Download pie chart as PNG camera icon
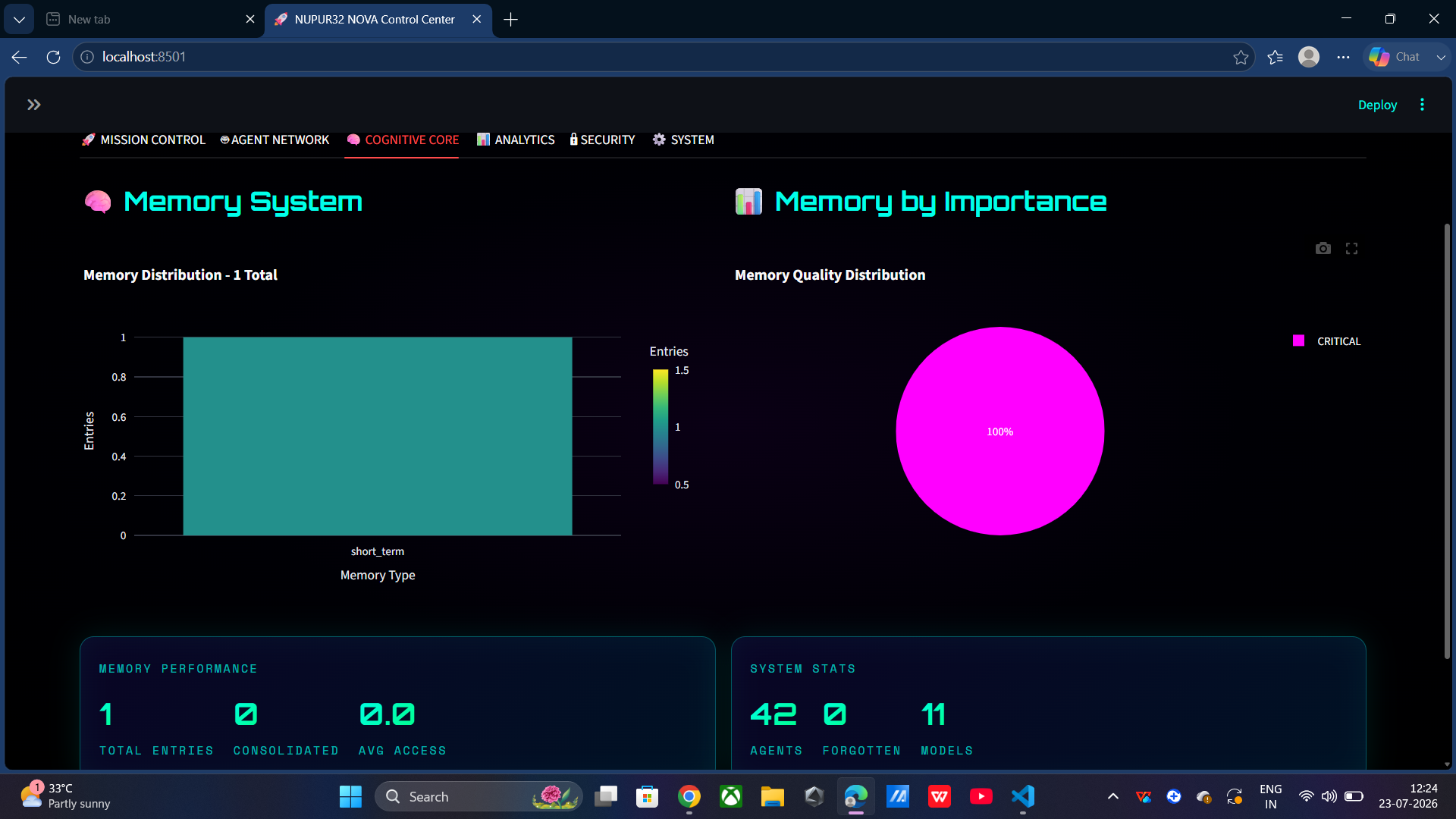 (x=1323, y=249)
